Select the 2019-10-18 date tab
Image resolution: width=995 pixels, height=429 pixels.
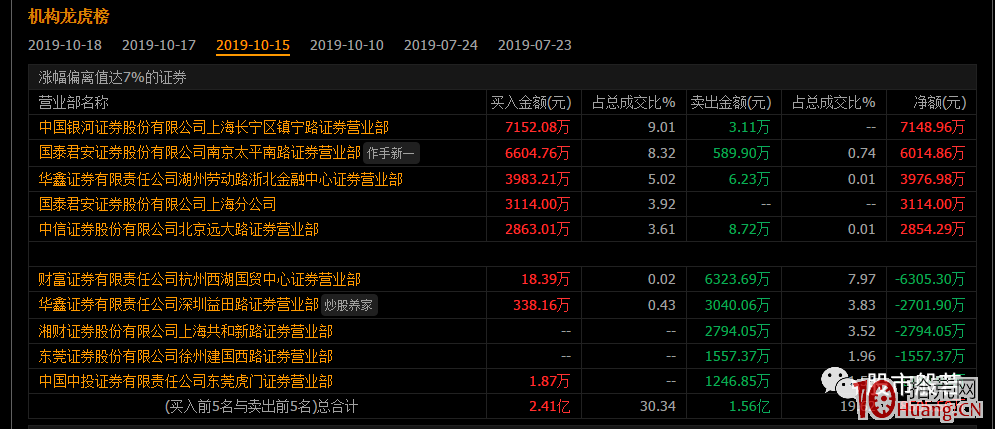point(65,46)
